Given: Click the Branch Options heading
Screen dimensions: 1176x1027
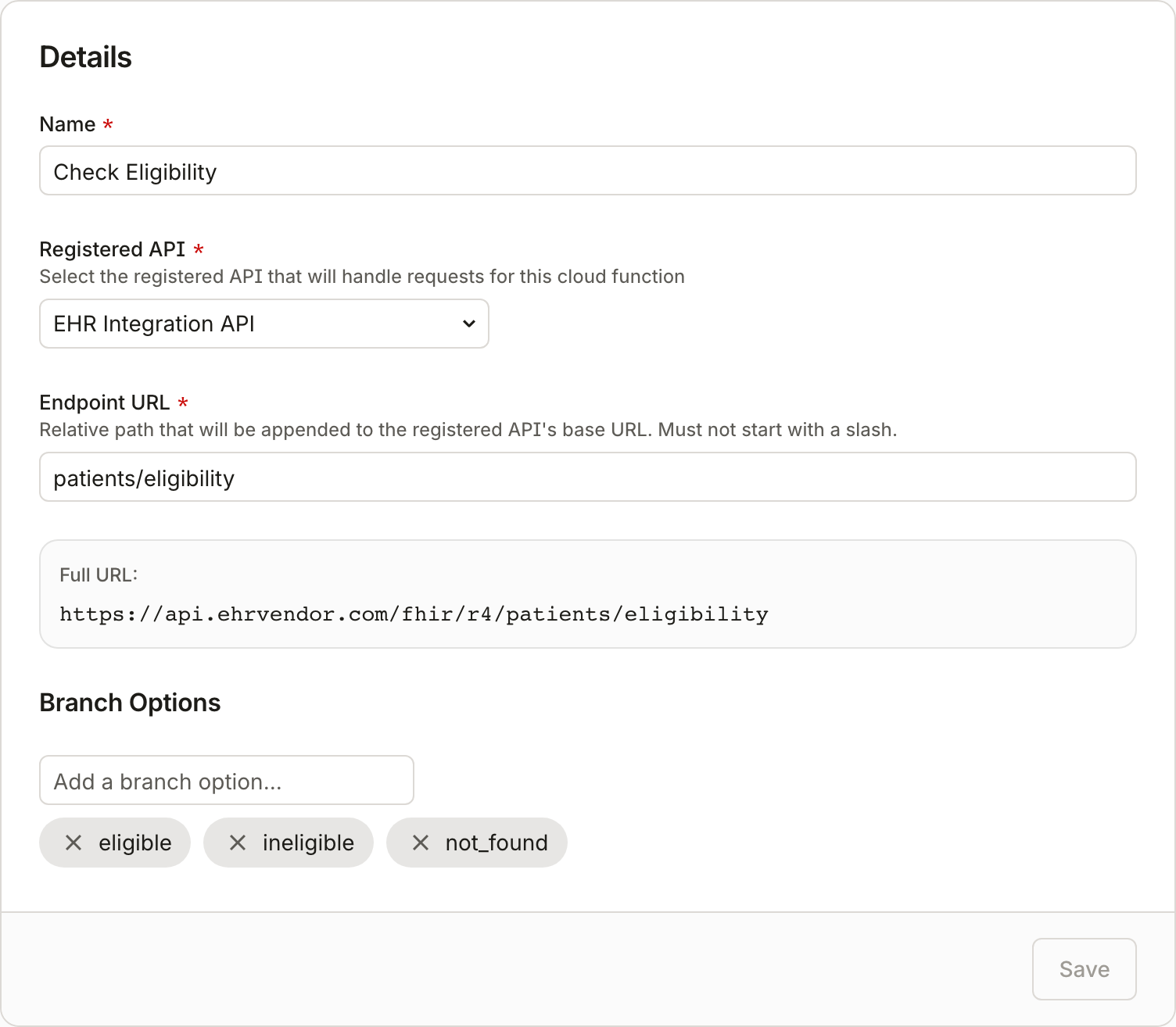Looking at the screenshot, I should tap(130, 703).
